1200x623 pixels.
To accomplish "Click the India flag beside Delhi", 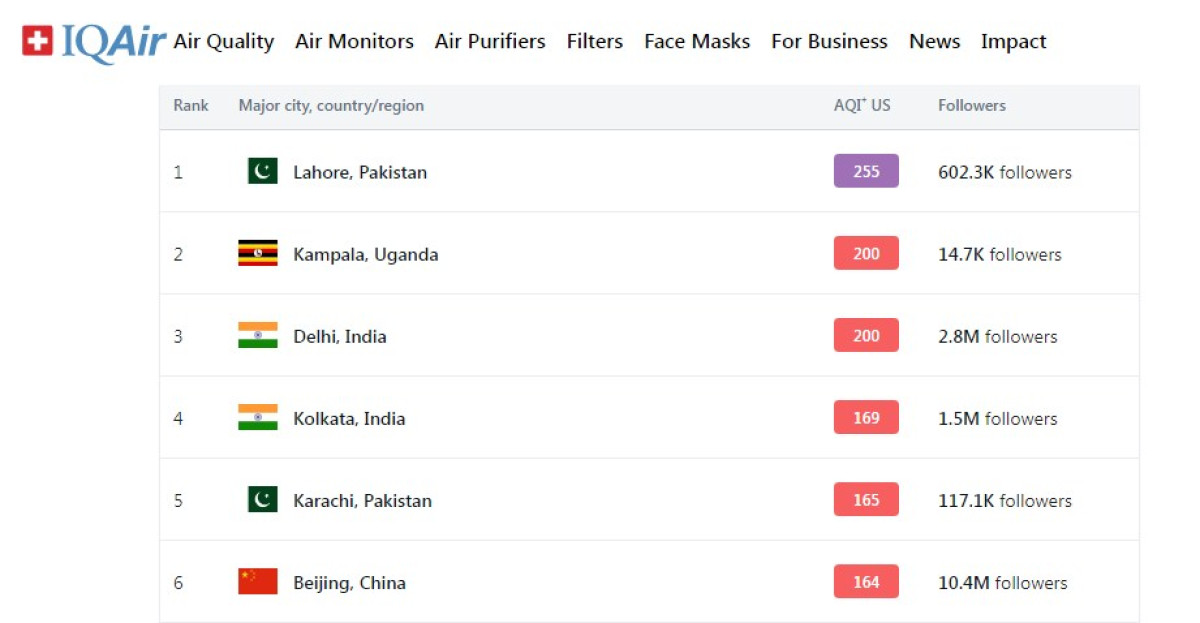I will [258, 336].
